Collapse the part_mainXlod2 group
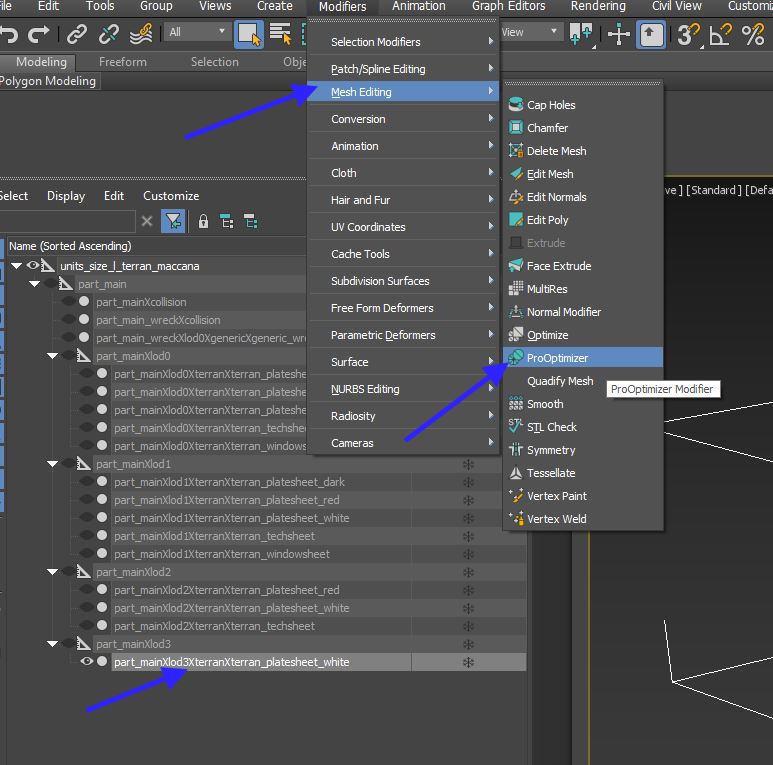The image size is (773, 765). pos(52,572)
